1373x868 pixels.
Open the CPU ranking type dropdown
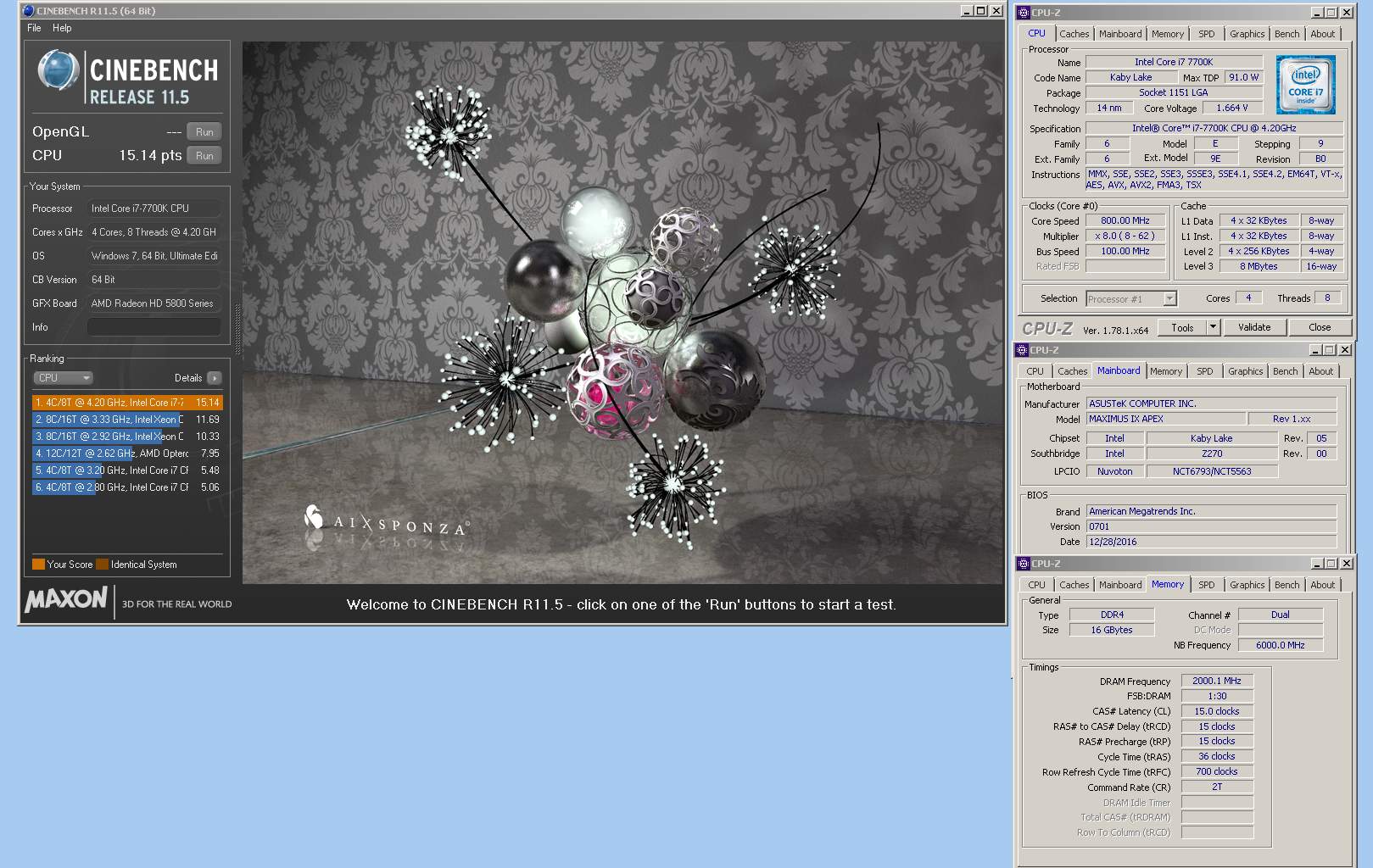click(63, 378)
